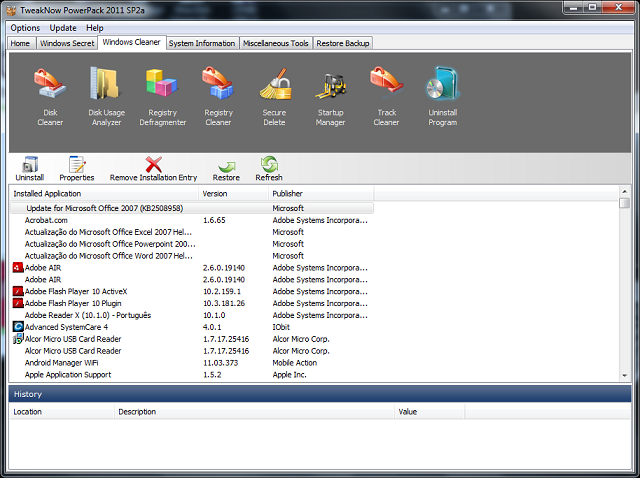Select Android Manager WiFi entry
The height and width of the screenshot is (478, 640).
pyautogui.click(x=191, y=363)
